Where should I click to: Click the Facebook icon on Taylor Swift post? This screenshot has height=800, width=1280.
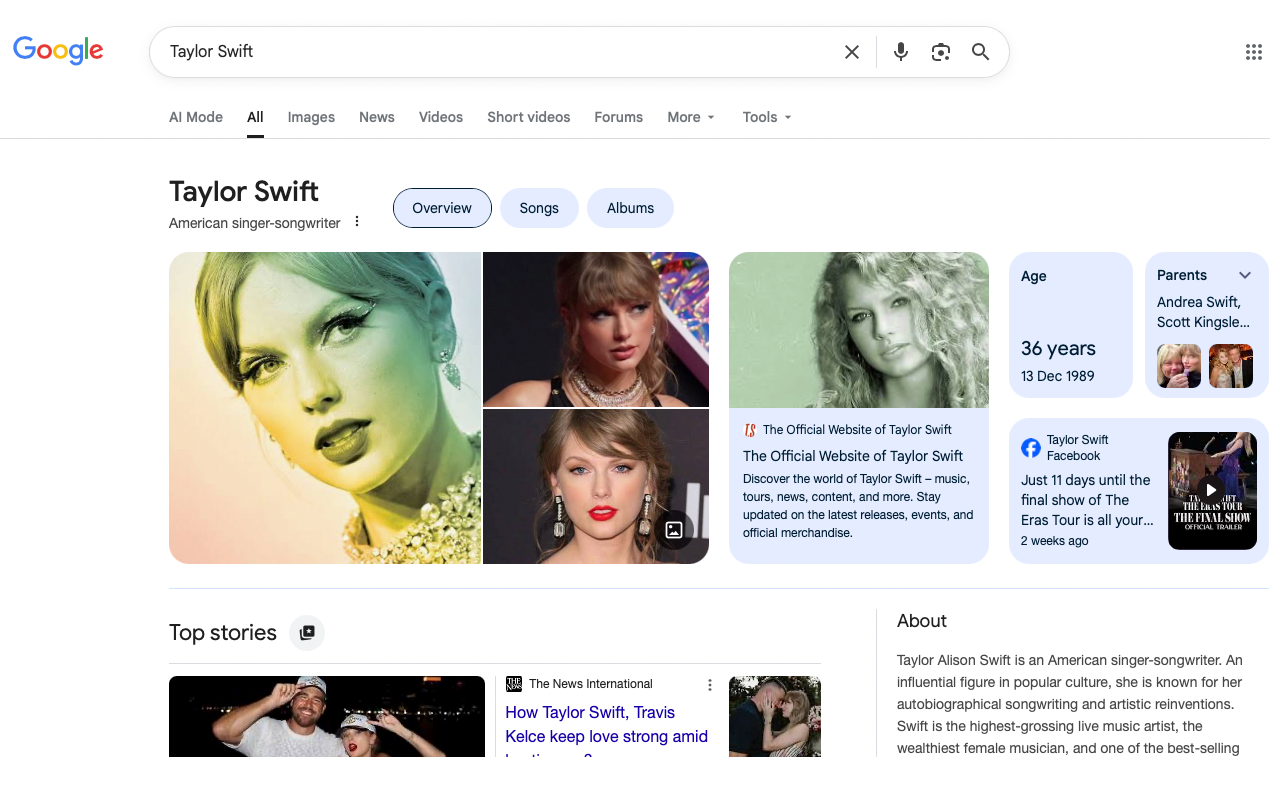click(1031, 447)
